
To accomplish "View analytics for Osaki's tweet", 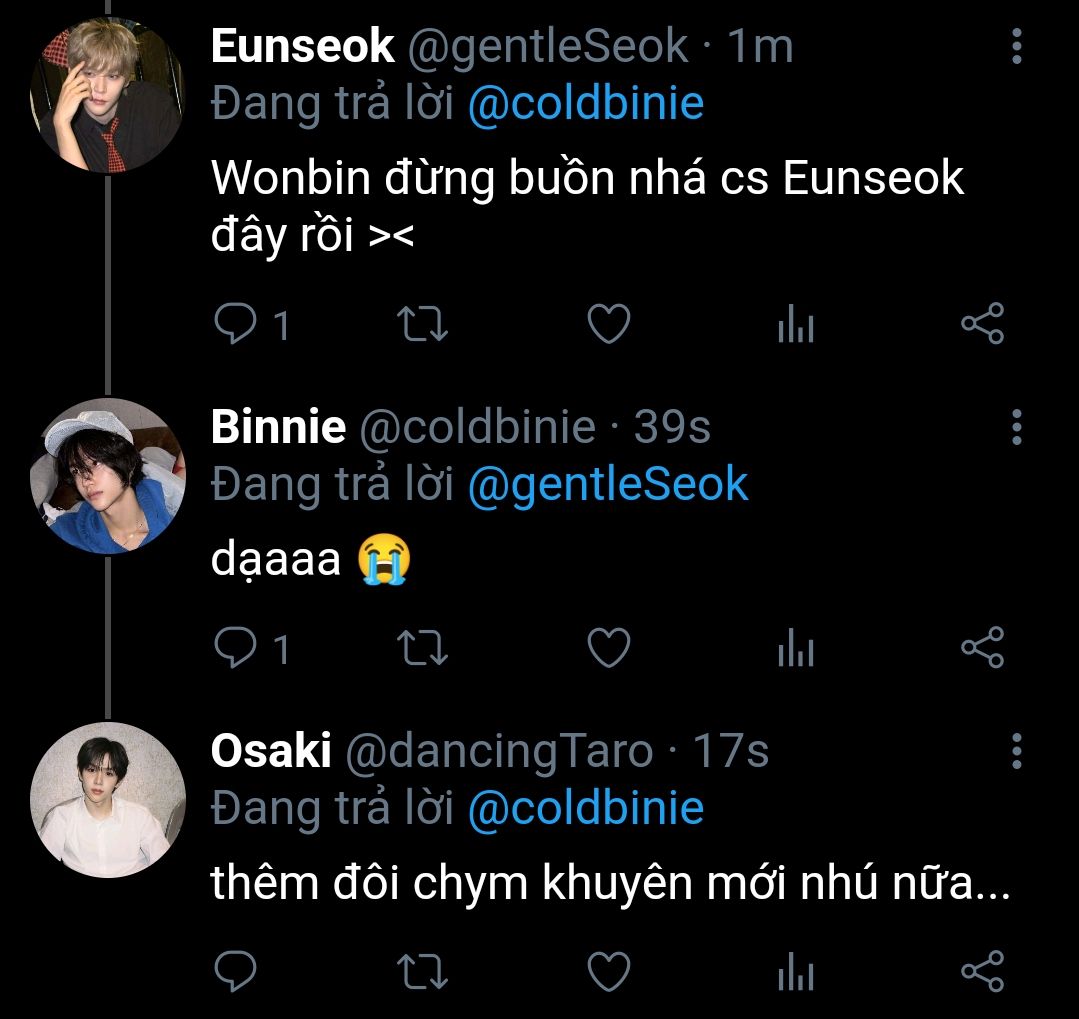I will (796, 971).
